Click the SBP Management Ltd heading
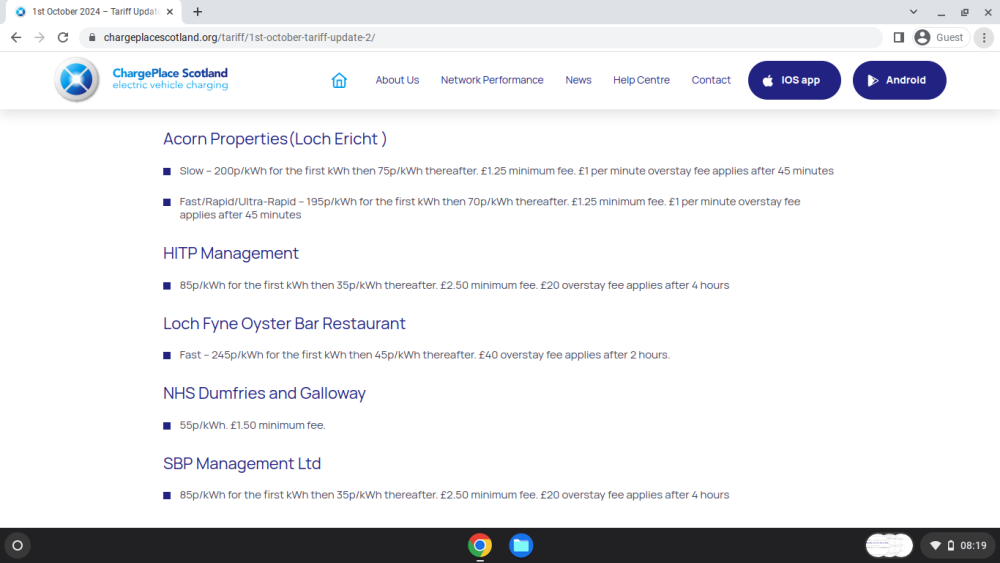1000x563 pixels. tap(242, 464)
